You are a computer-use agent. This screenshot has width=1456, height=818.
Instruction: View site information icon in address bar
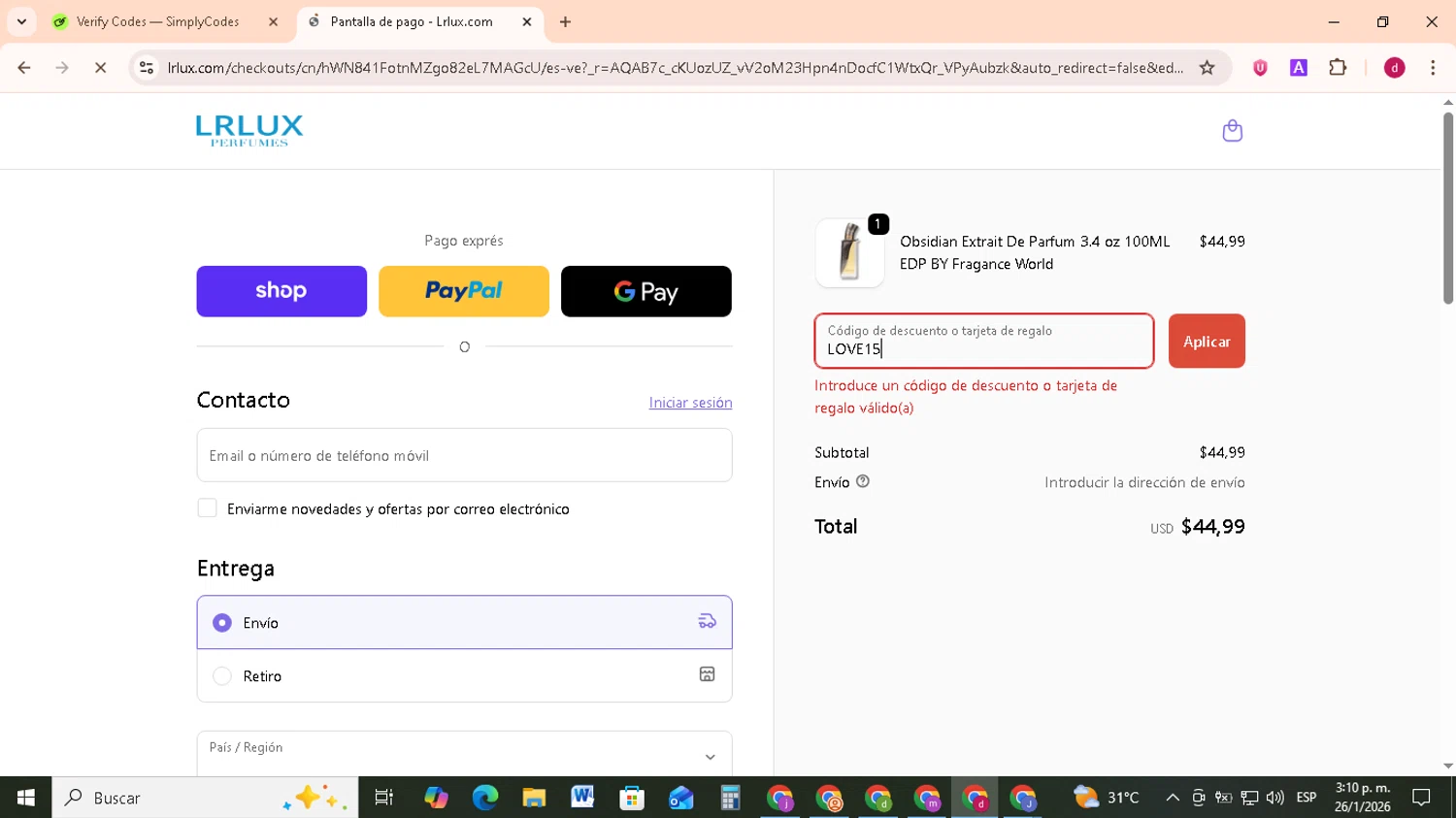[x=147, y=68]
